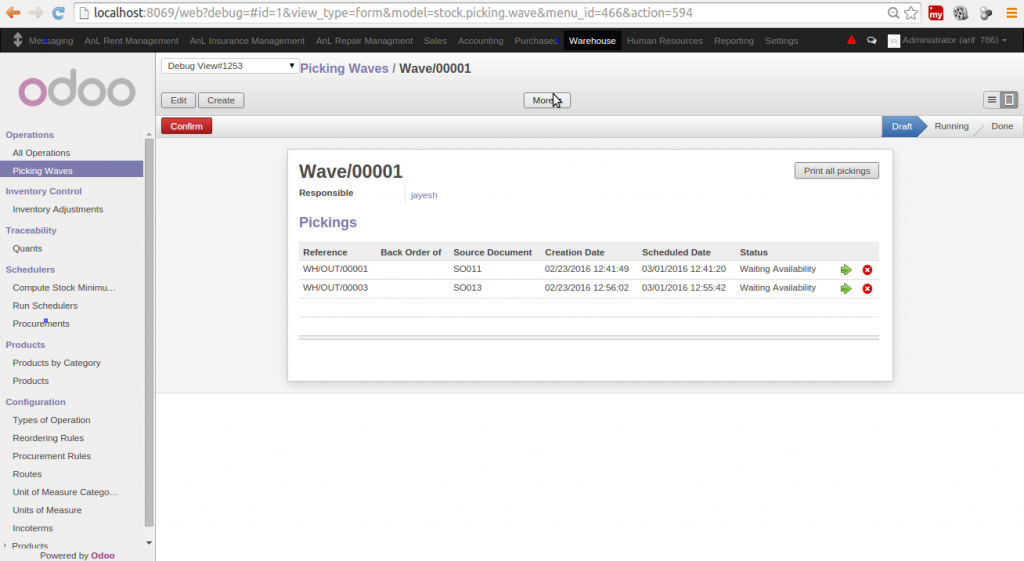Open the Accounting top menu

click(480, 41)
